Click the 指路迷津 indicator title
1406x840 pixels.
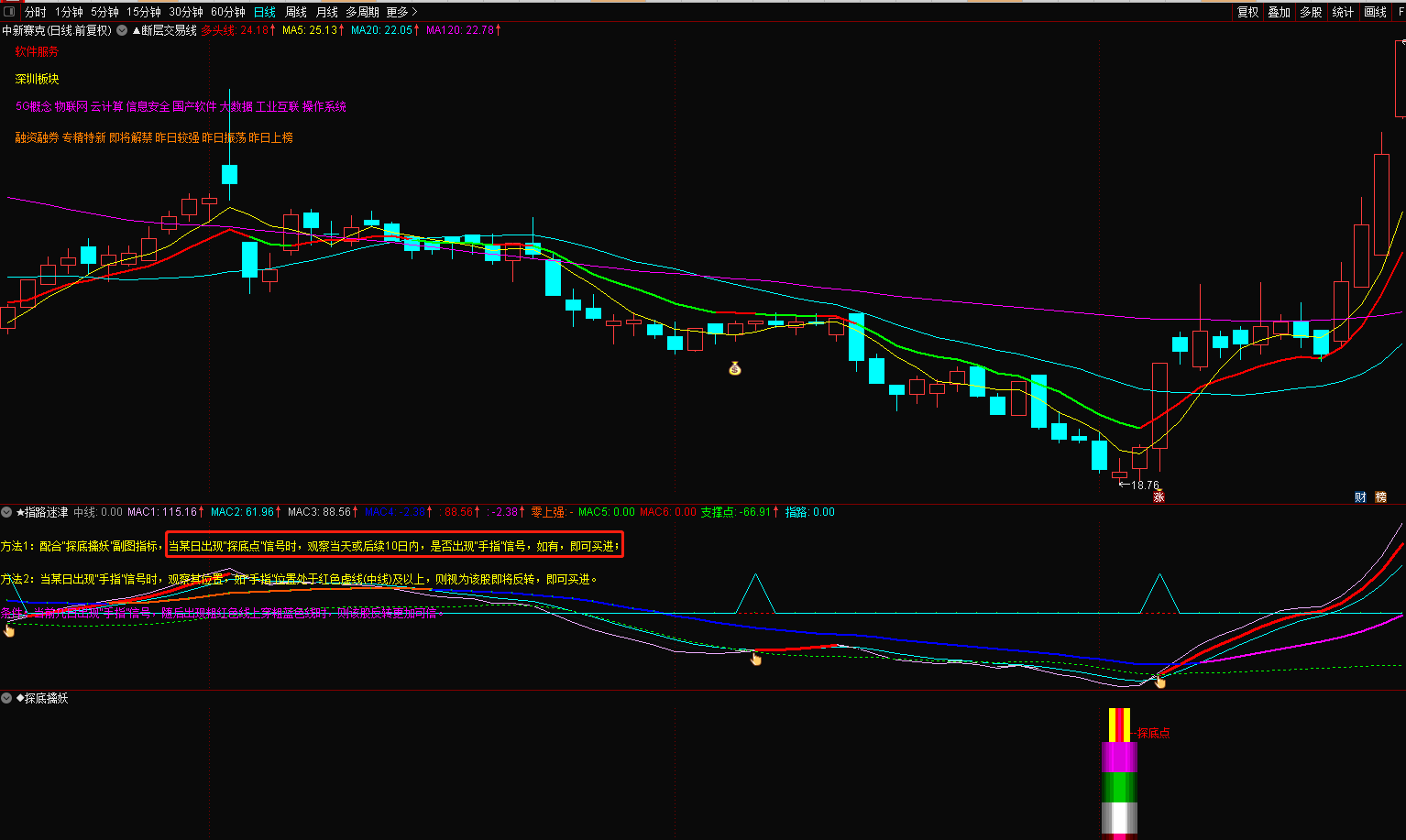point(41,512)
